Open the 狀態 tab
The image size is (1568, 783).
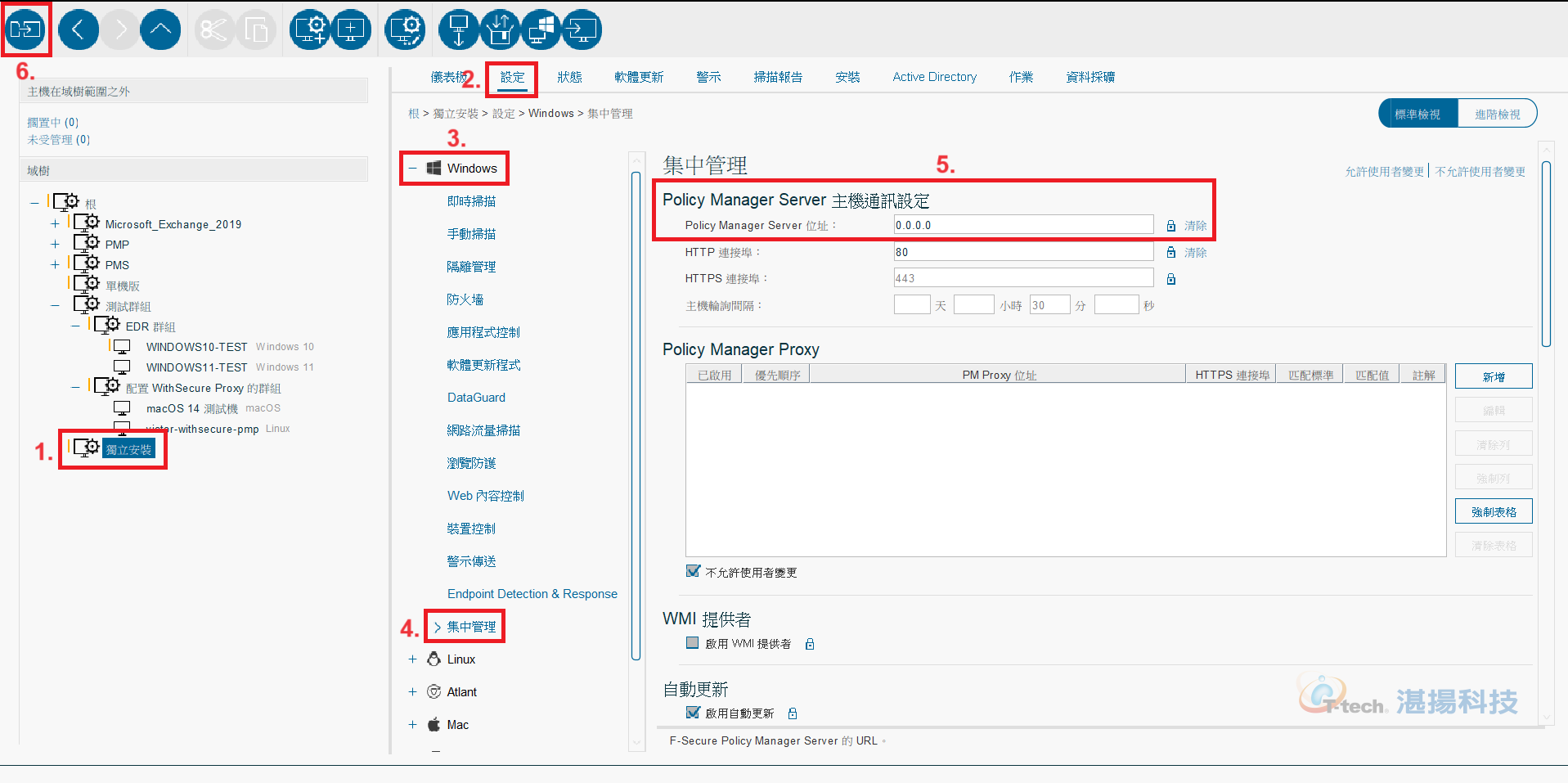pyautogui.click(x=569, y=77)
